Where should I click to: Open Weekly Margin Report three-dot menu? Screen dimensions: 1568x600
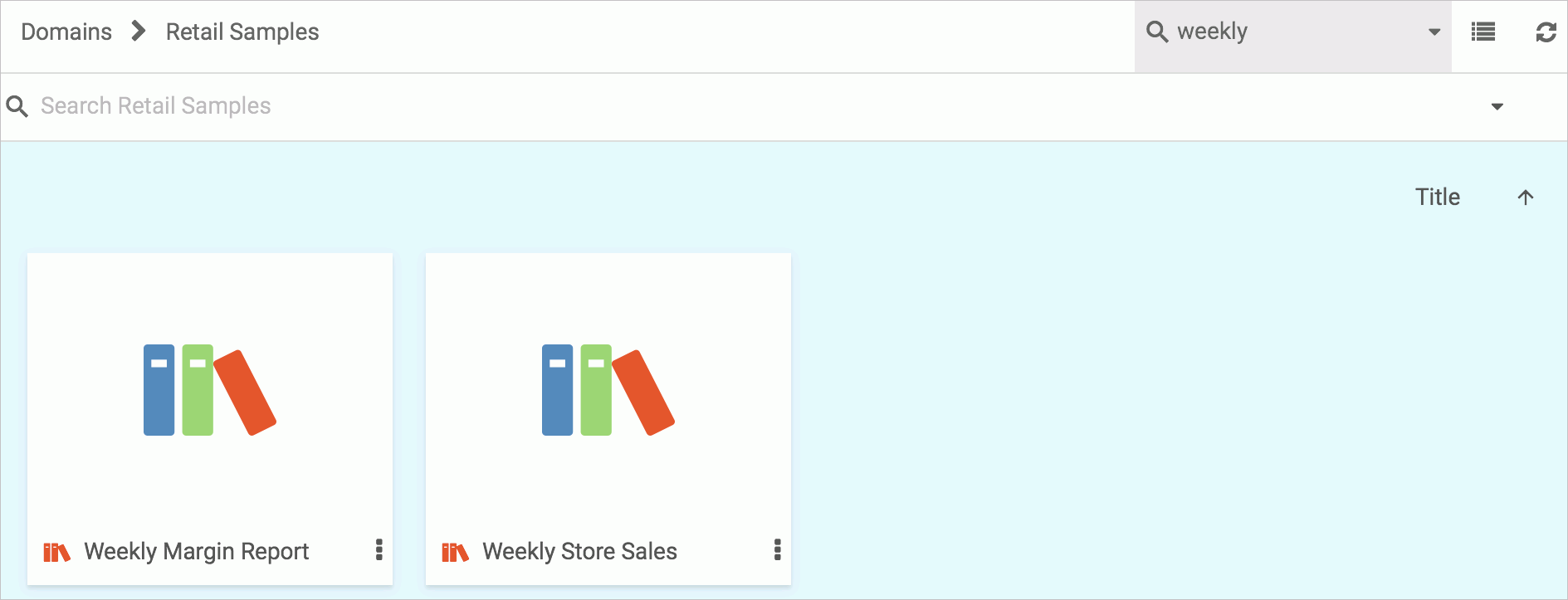379,549
